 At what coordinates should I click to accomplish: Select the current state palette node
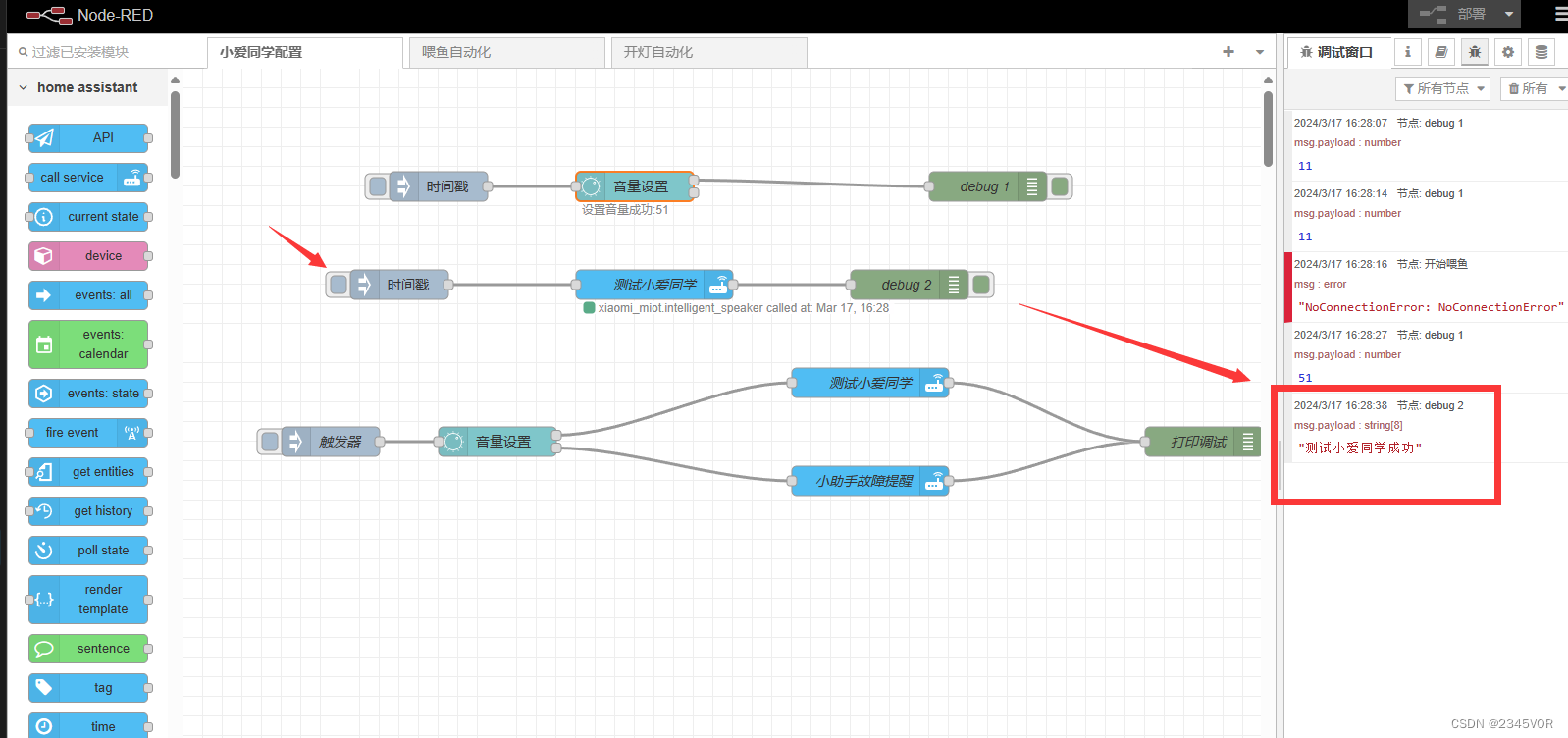point(88,217)
